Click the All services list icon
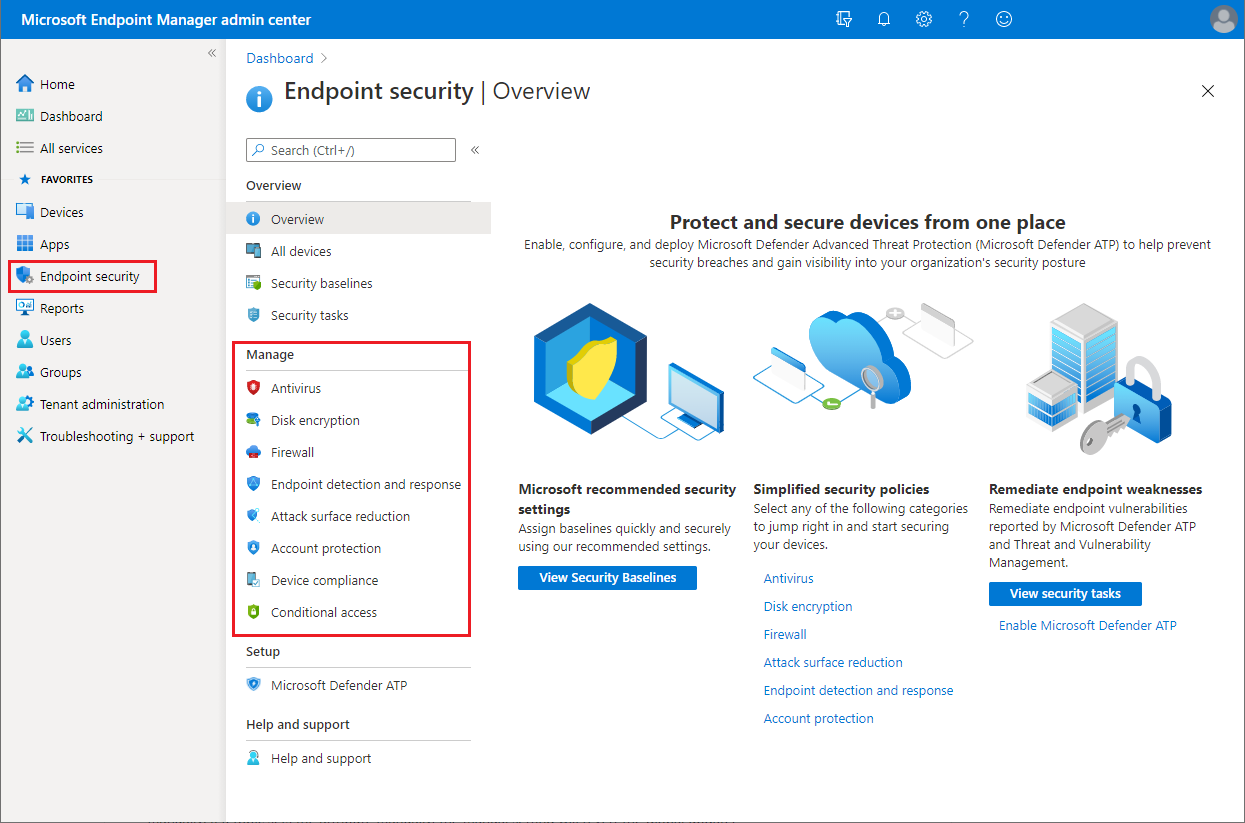 coord(25,148)
